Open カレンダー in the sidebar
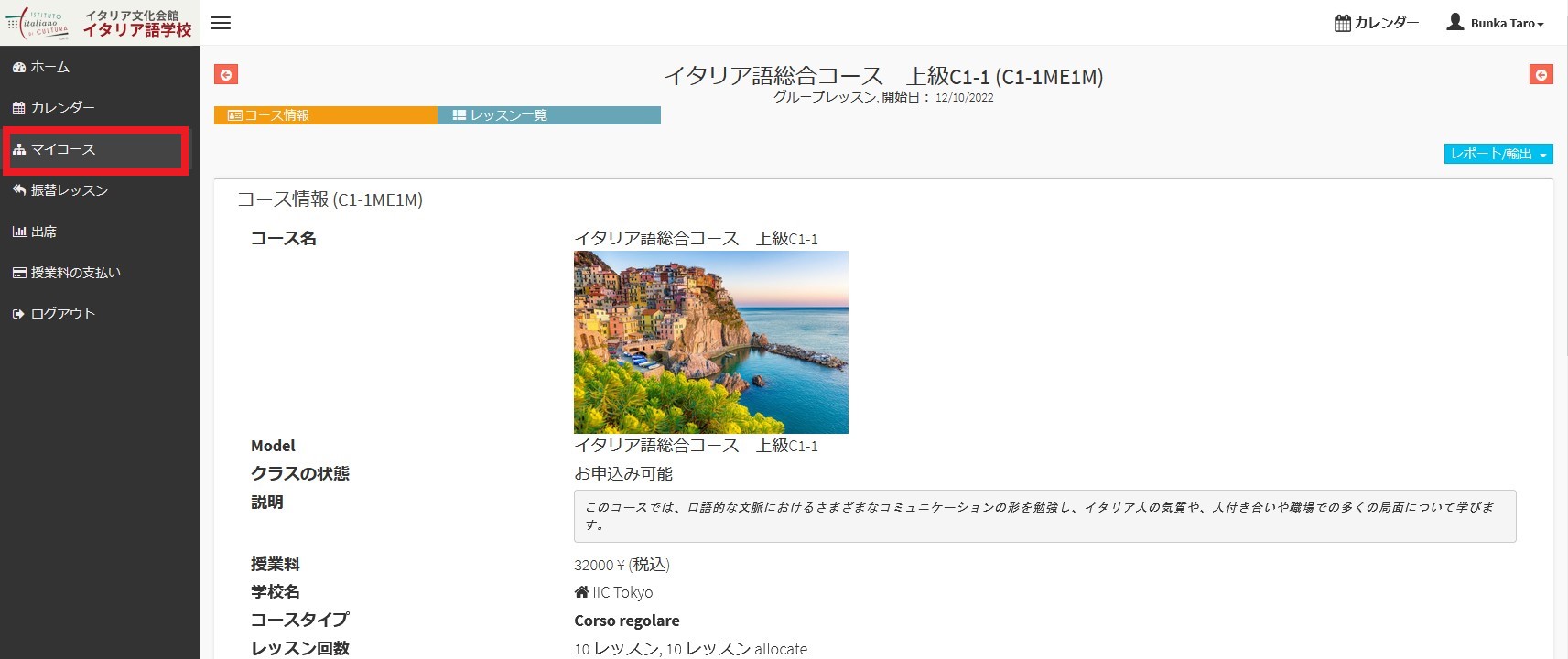1568x659 pixels. [62, 108]
